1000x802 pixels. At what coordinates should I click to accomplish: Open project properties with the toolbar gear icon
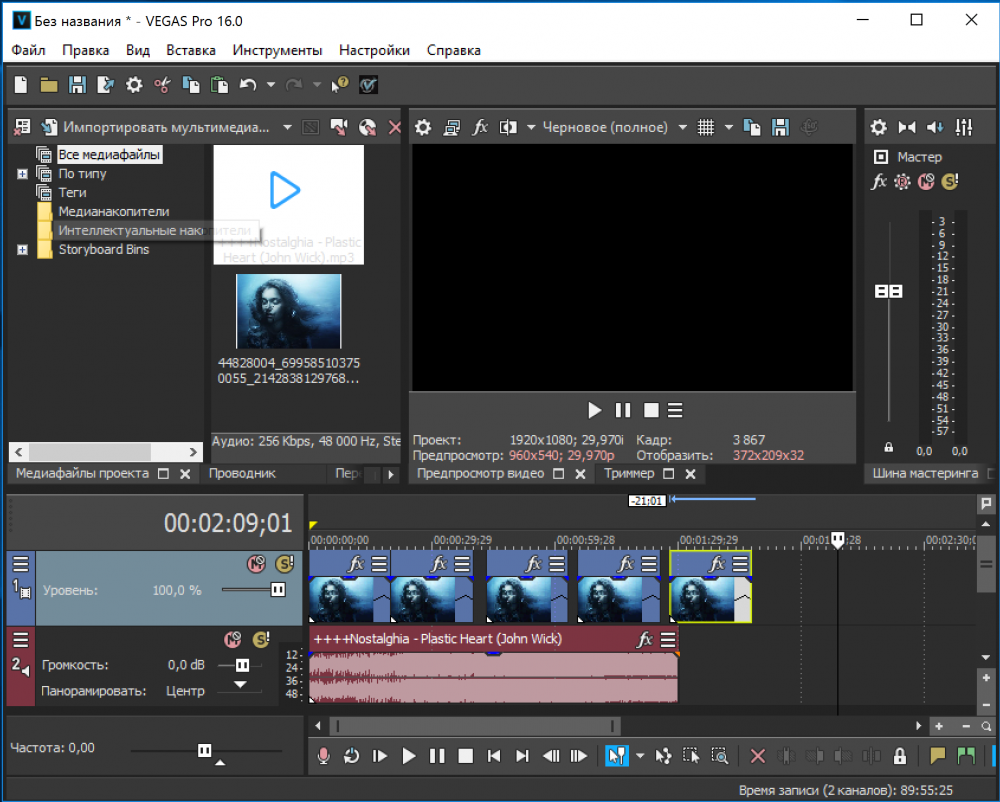click(x=134, y=86)
